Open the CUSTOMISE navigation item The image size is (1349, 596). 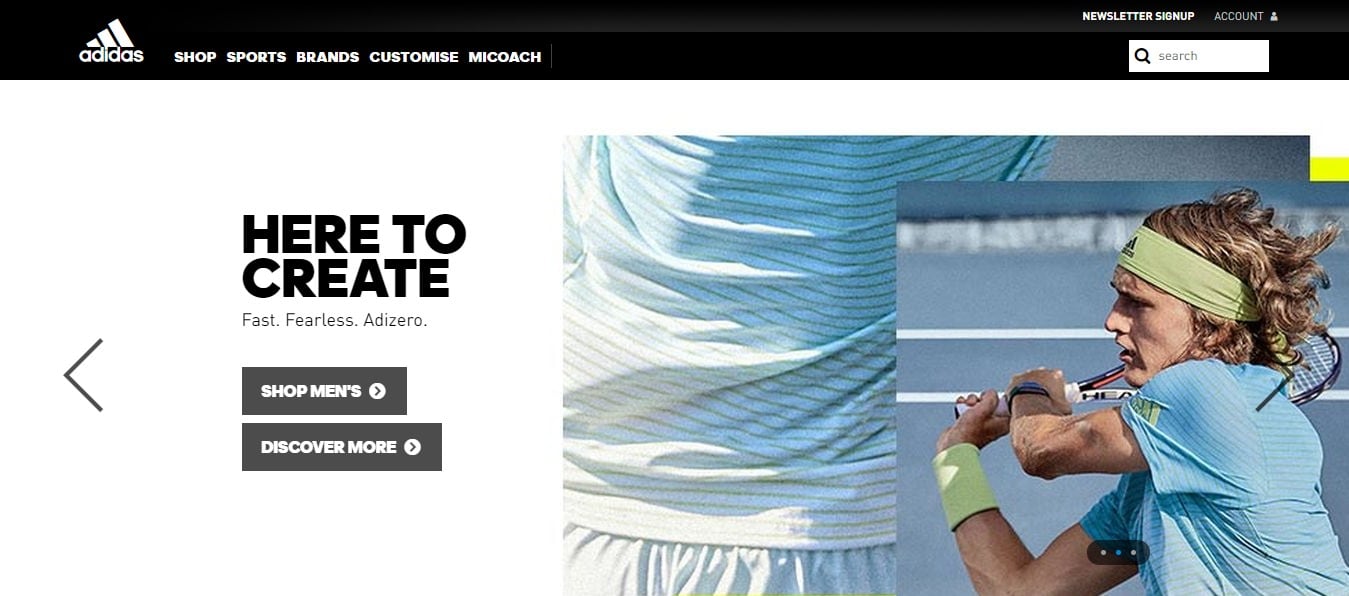point(414,57)
